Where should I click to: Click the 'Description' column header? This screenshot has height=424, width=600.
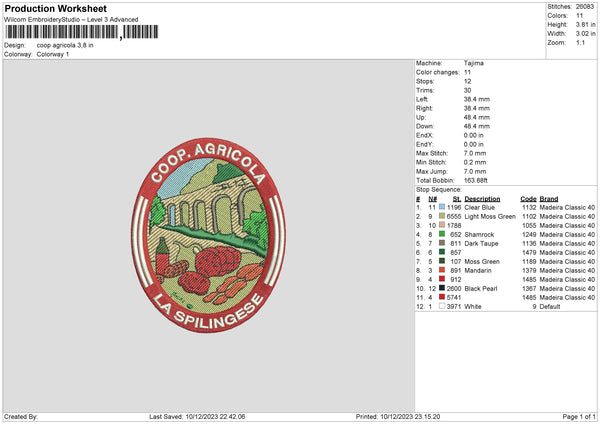[482, 199]
